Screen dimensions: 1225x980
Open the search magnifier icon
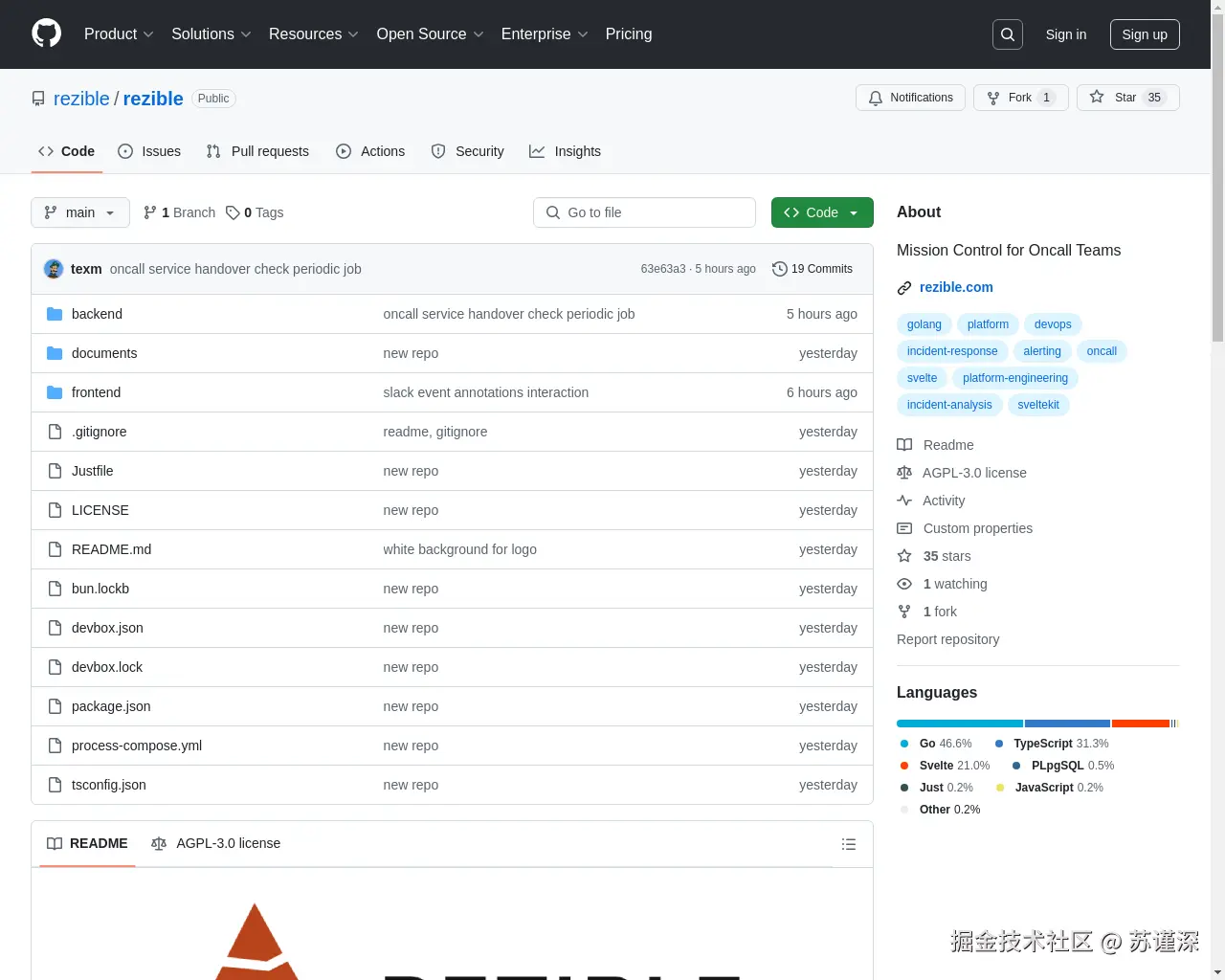click(x=1008, y=34)
